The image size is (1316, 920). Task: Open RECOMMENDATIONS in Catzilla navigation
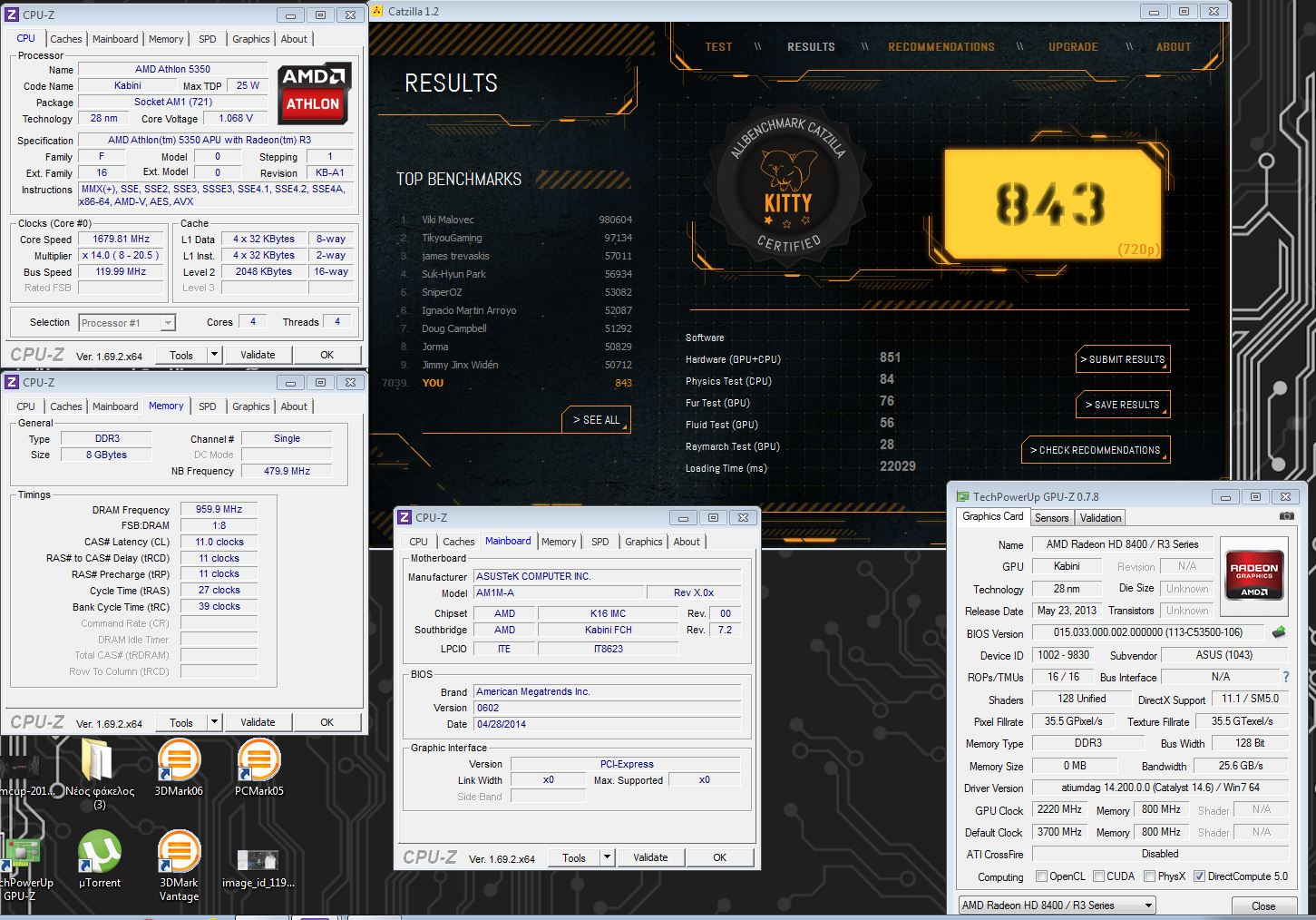click(941, 47)
